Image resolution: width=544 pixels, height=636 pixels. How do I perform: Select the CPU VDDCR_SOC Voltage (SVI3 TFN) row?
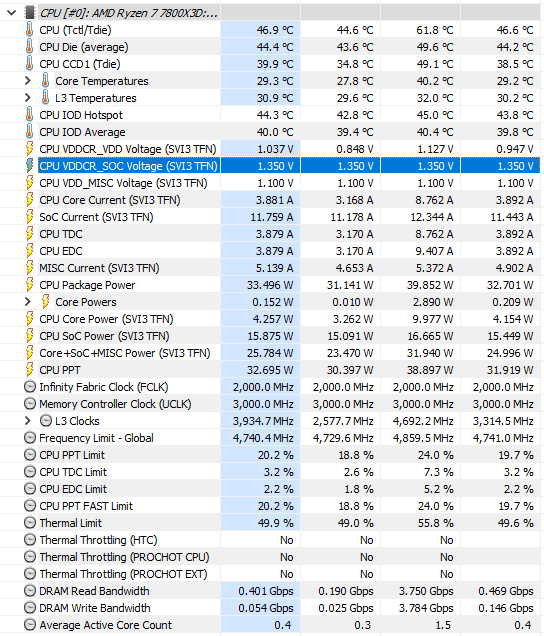click(272, 166)
